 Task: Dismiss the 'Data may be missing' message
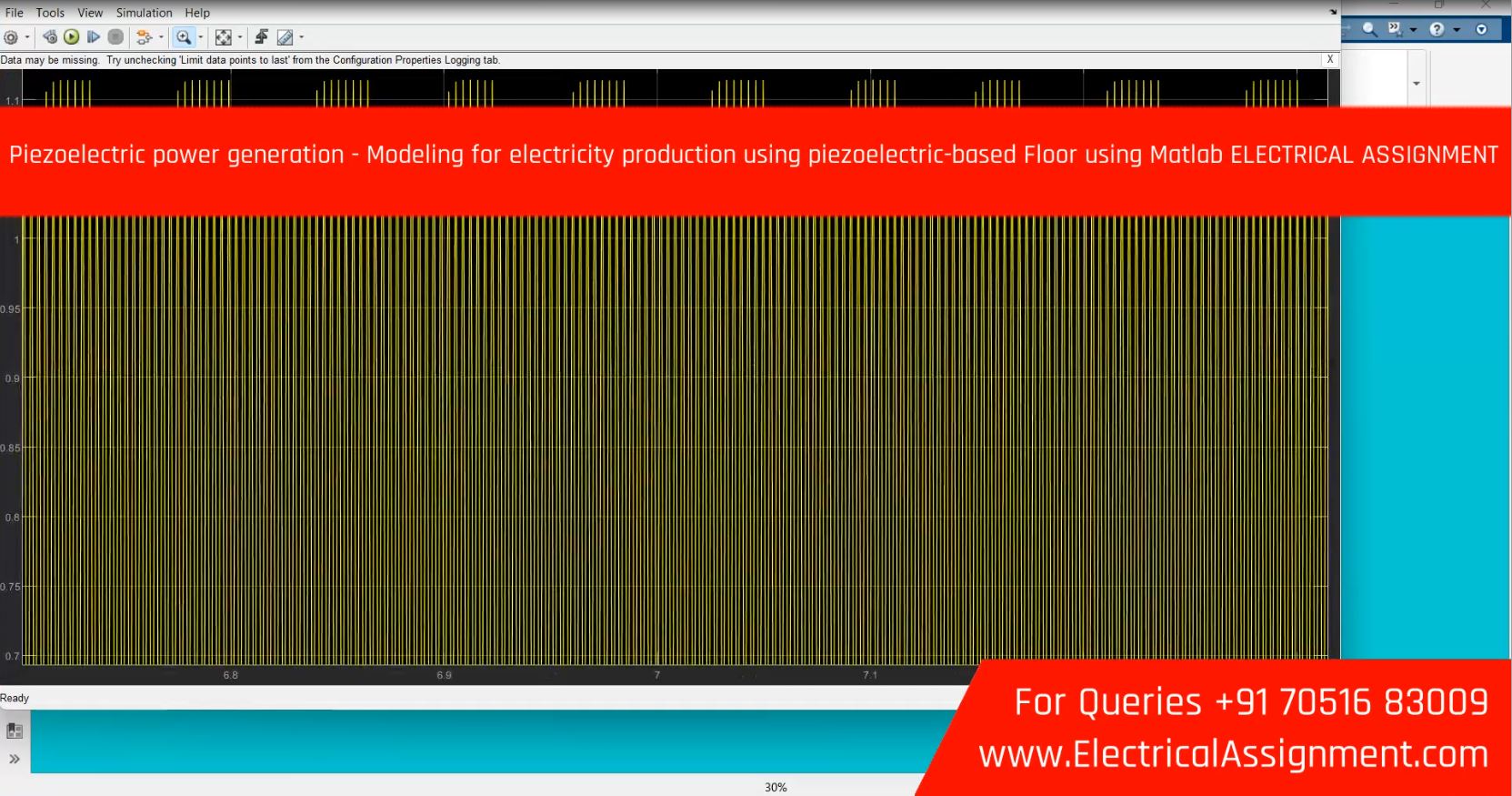(x=1330, y=59)
